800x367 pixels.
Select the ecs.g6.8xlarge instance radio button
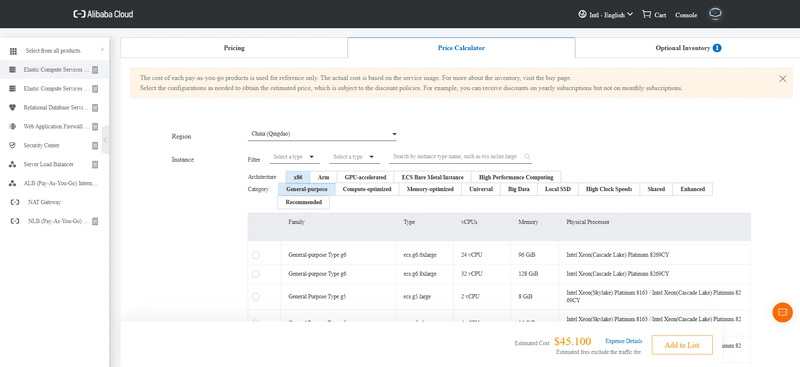coord(256,274)
